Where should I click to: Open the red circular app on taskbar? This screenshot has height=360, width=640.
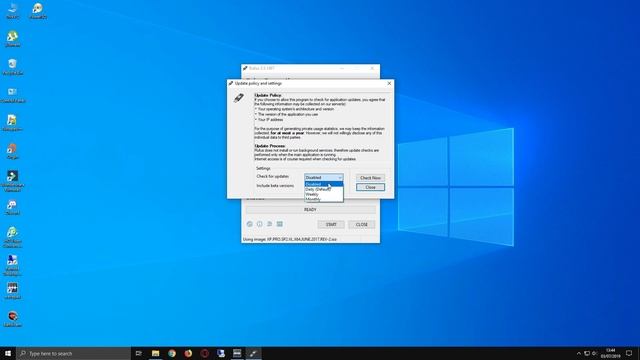point(204,353)
